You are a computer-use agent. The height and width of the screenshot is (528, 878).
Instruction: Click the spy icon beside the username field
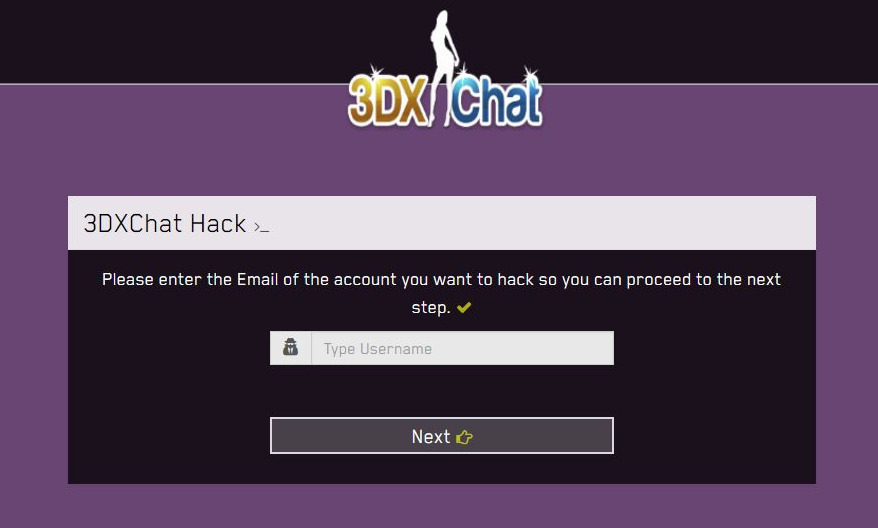coord(290,348)
